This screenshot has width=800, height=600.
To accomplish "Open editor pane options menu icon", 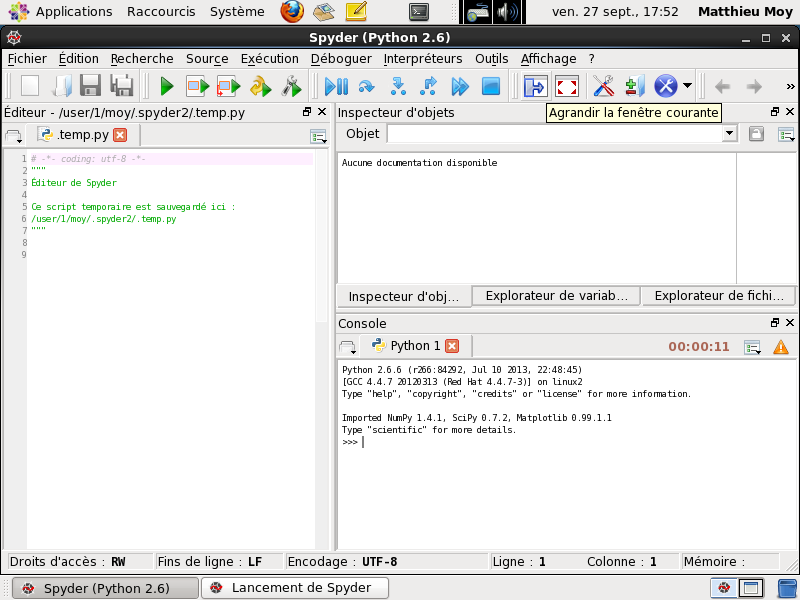I will pyautogui.click(x=318, y=136).
